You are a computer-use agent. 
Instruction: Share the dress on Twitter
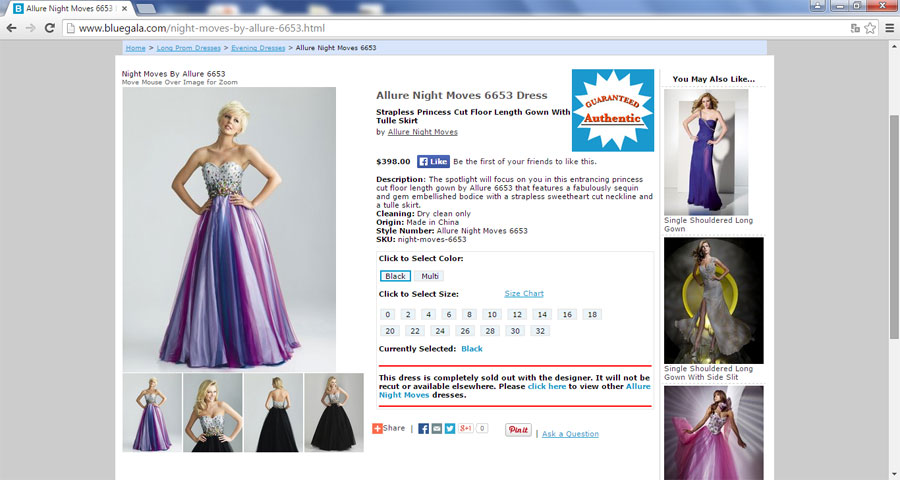450,428
